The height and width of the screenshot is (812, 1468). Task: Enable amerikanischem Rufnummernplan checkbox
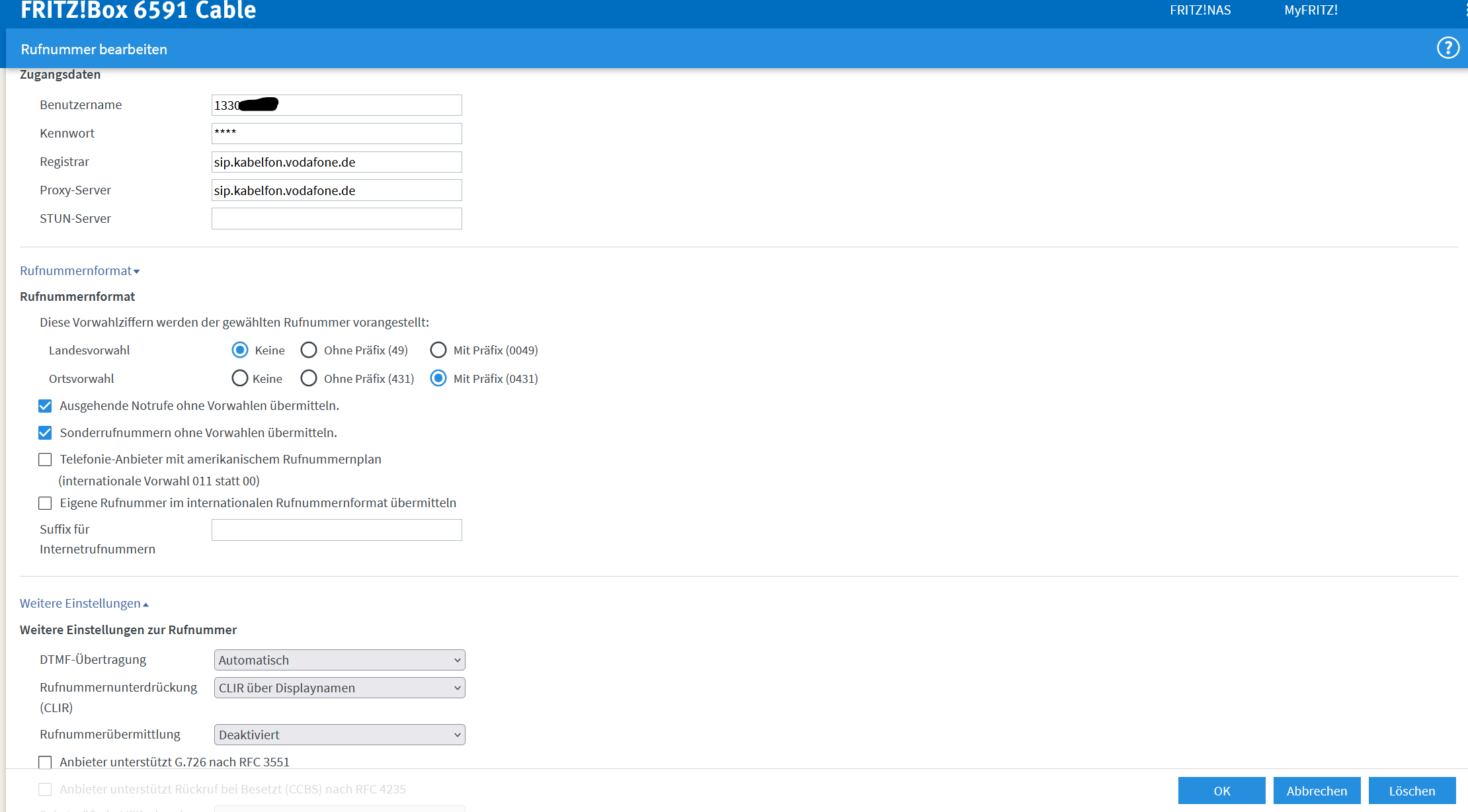coord(45,460)
